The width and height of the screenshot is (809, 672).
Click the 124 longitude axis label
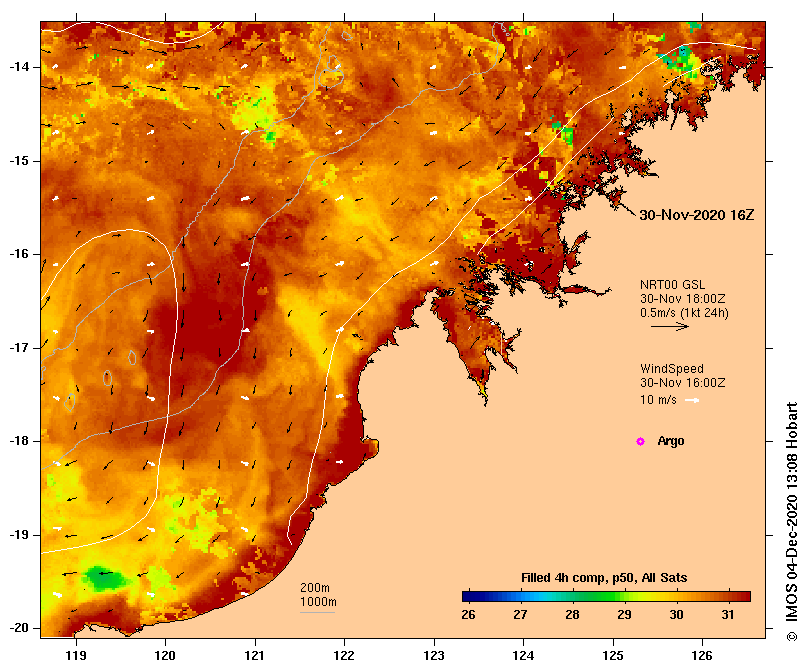524,656
